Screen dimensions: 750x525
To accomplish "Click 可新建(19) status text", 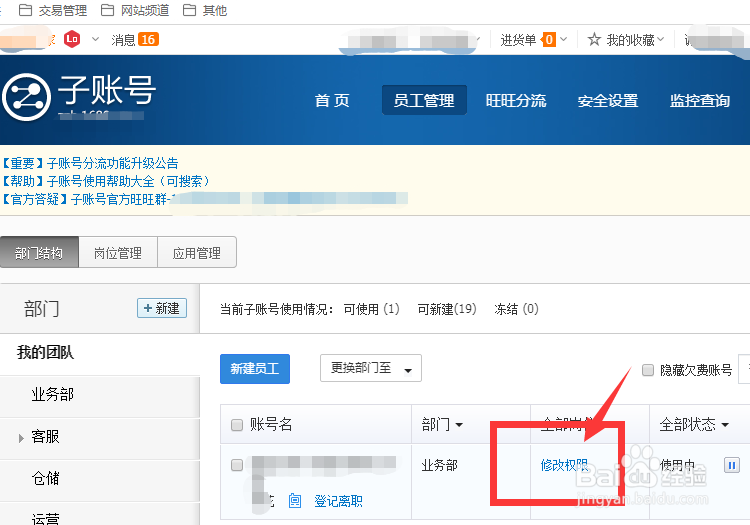I will click(x=447, y=309).
